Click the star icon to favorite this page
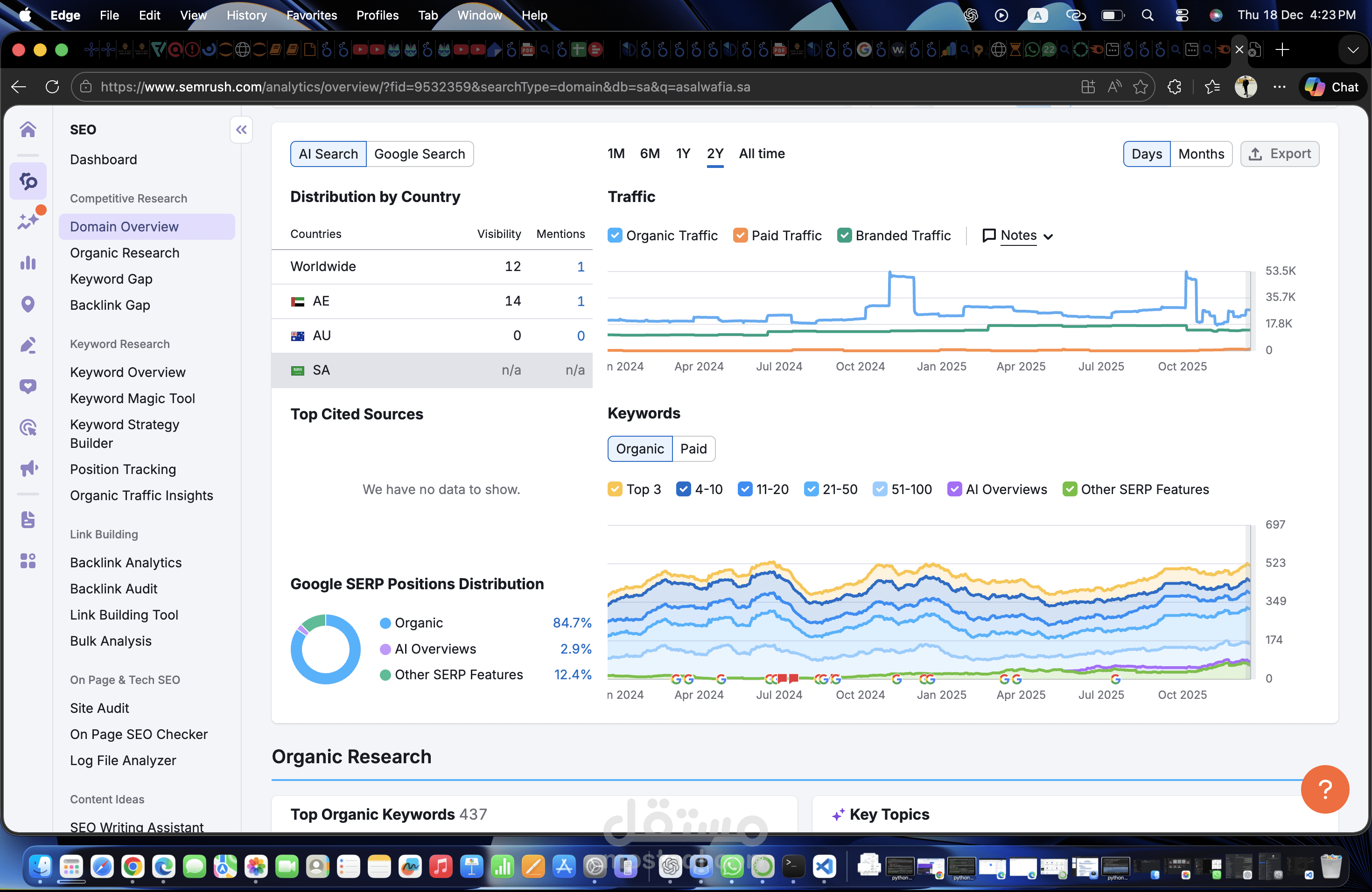The width and height of the screenshot is (1372, 892). (1140, 87)
